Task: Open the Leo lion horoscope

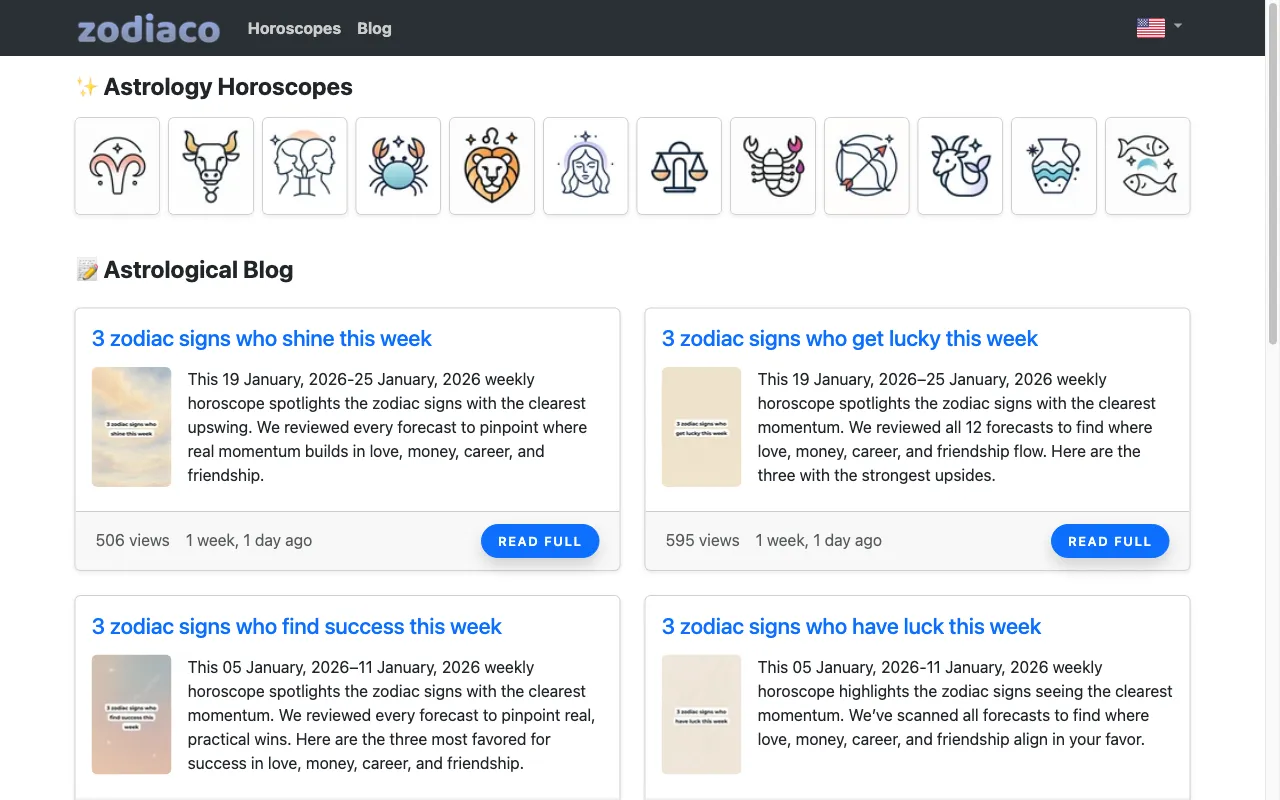Action: point(492,166)
